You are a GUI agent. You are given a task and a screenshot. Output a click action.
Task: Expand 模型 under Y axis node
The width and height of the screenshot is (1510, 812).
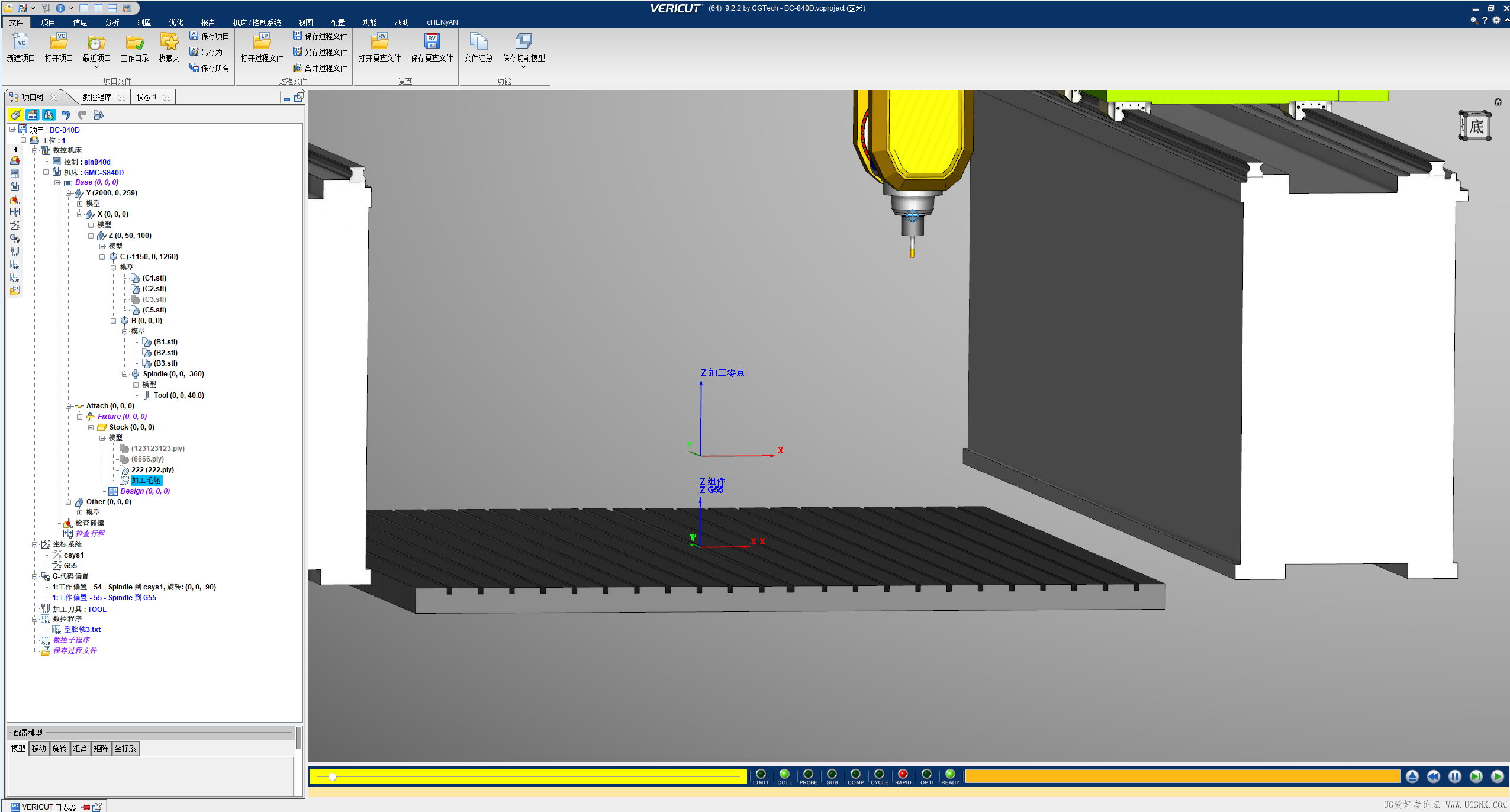click(80, 204)
